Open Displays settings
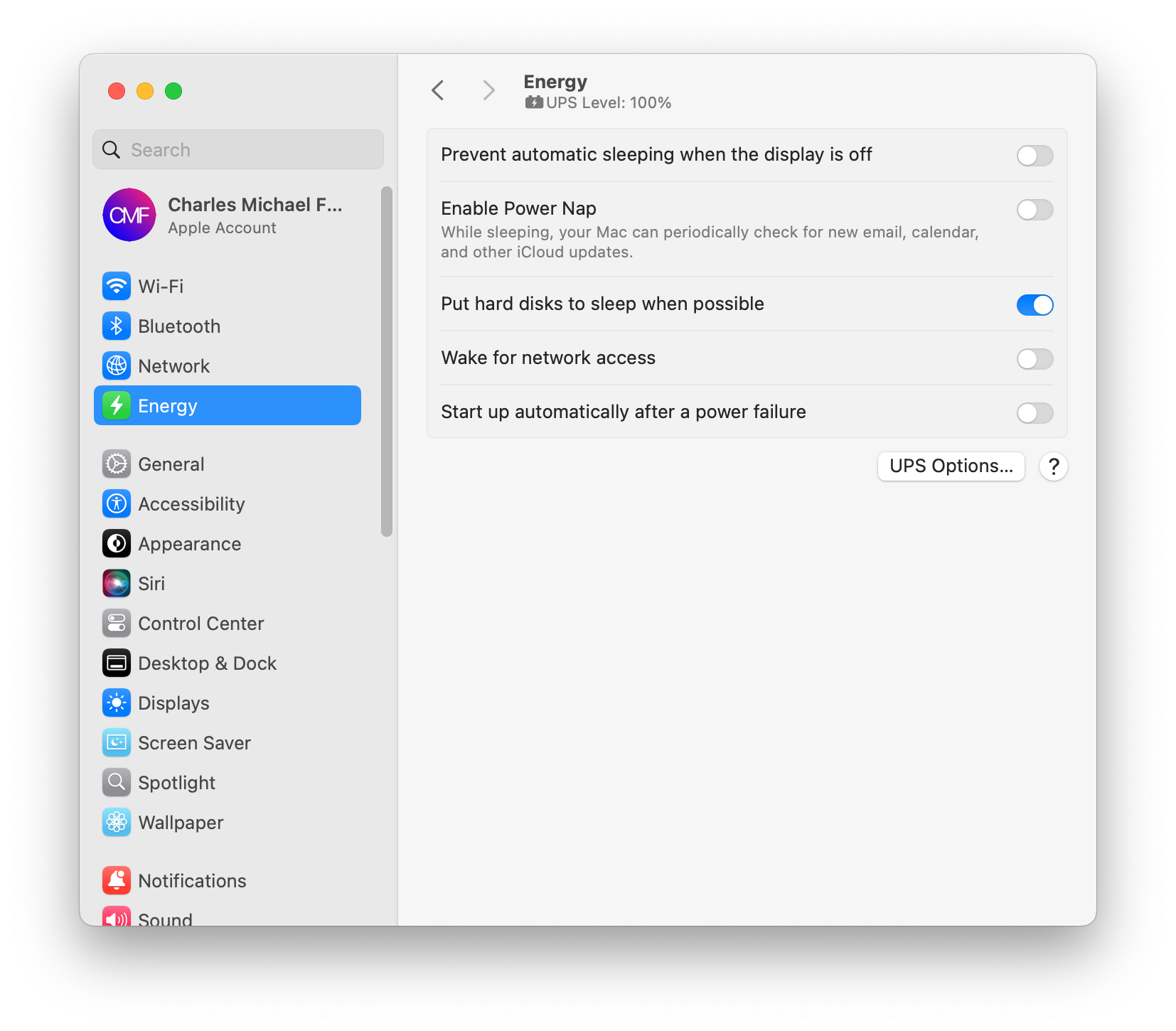This screenshot has height=1031, width=1176. (x=228, y=703)
